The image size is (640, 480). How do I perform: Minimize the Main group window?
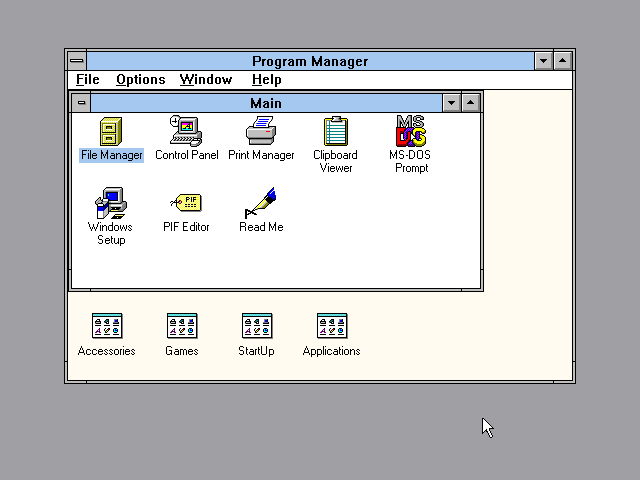(451, 103)
